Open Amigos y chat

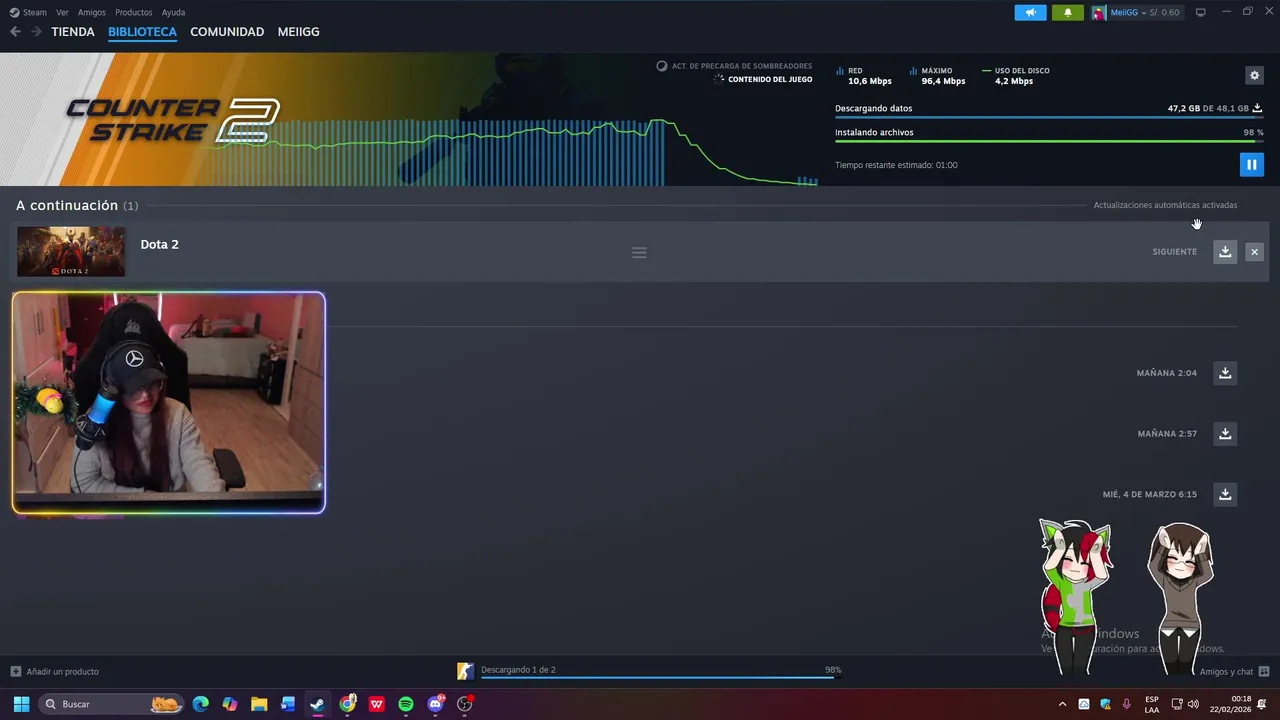tap(1234, 672)
